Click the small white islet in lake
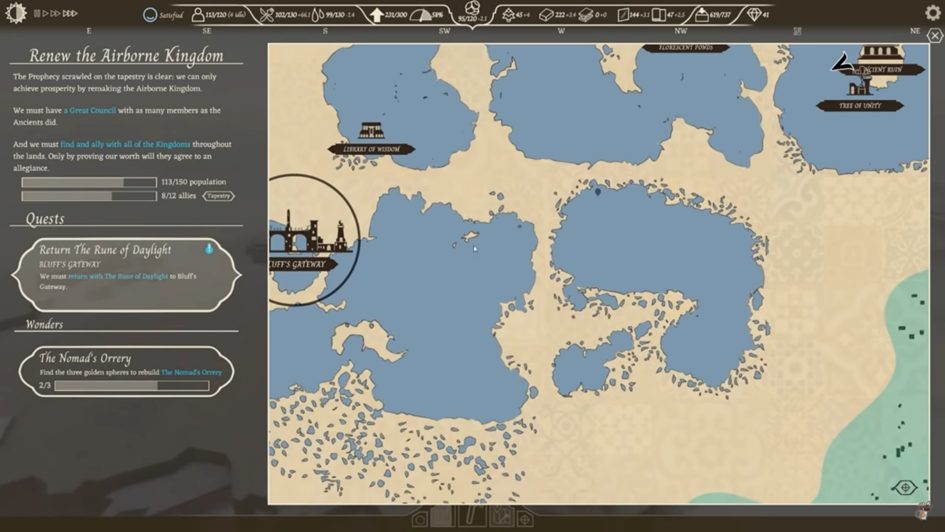Screen dimensions: 945x532 click(469, 236)
